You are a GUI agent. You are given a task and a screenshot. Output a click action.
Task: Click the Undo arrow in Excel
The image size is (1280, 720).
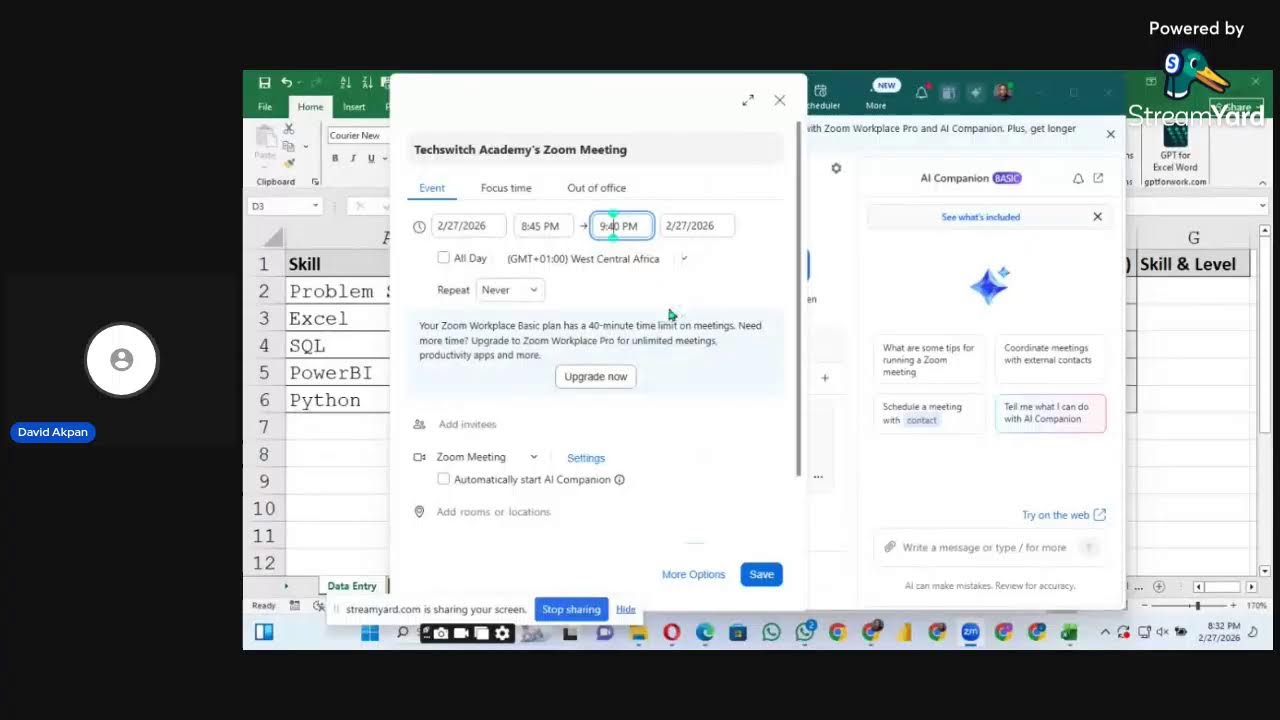[x=287, y=83]
